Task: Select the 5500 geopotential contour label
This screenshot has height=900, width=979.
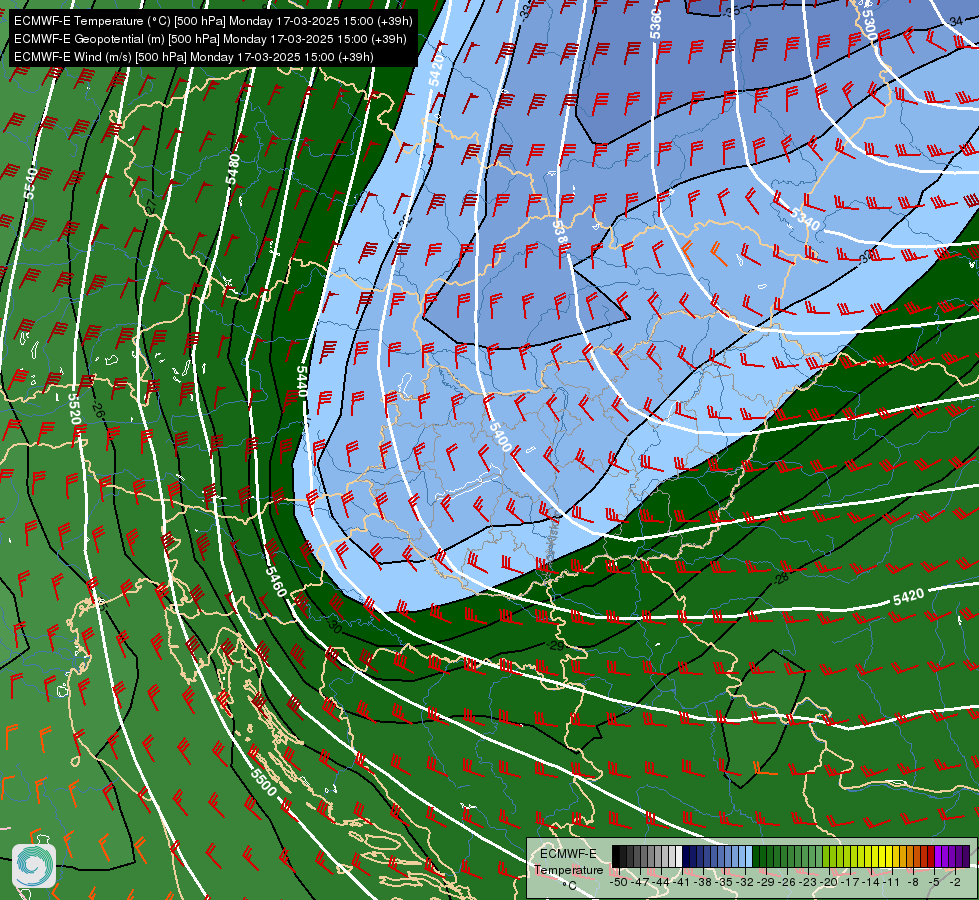Action: click(x=263, y=781)
